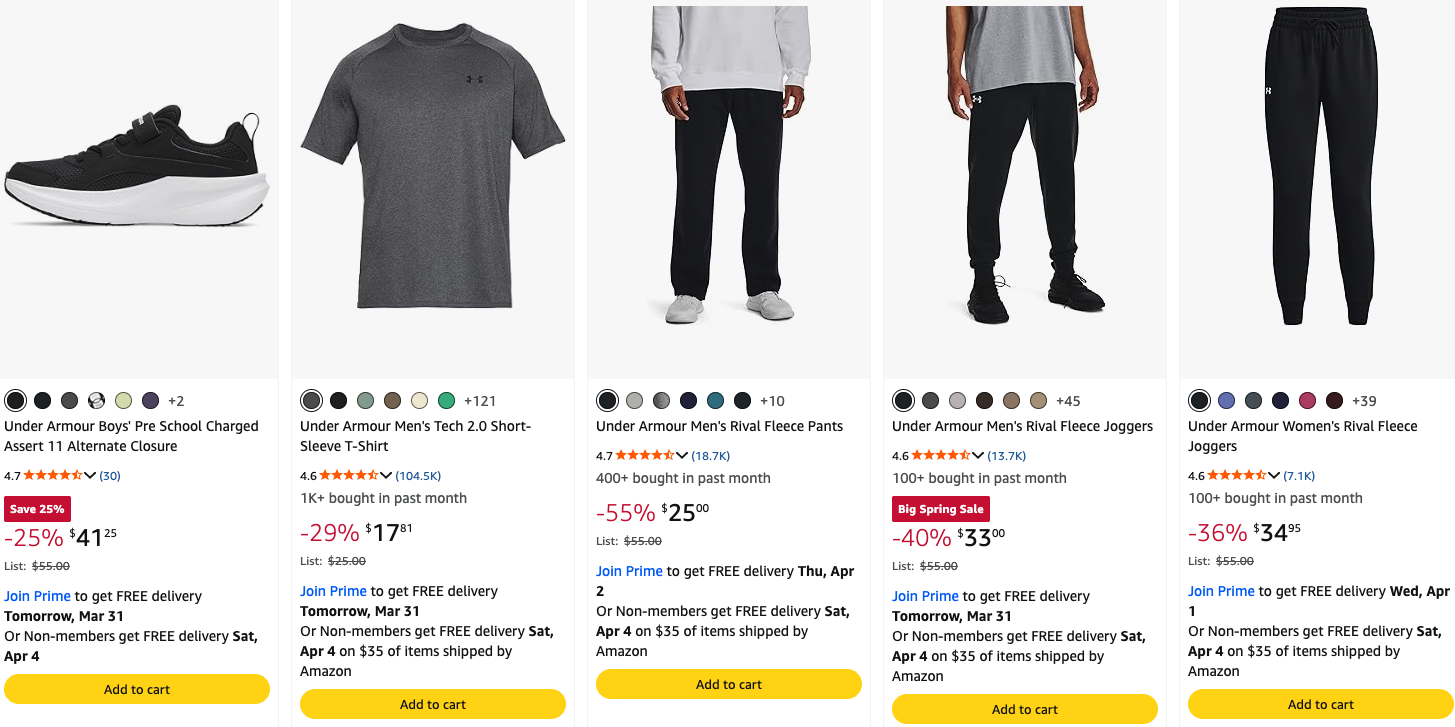
Task: Show the +121 more T-shirt colors
Action: tap(480, 401)
